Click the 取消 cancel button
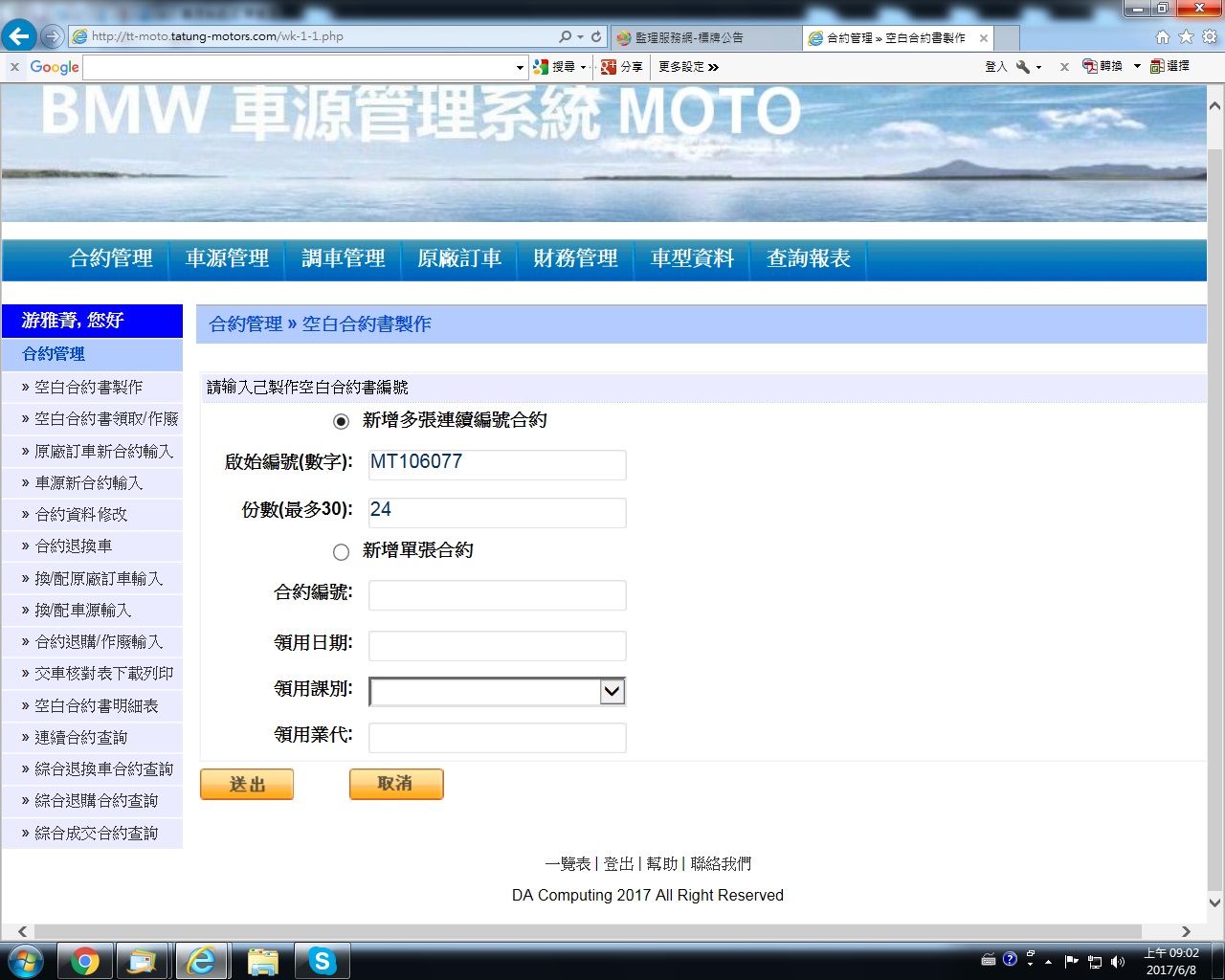The height and width of the screenshot is (980, 1225). (x=396, y=784)
